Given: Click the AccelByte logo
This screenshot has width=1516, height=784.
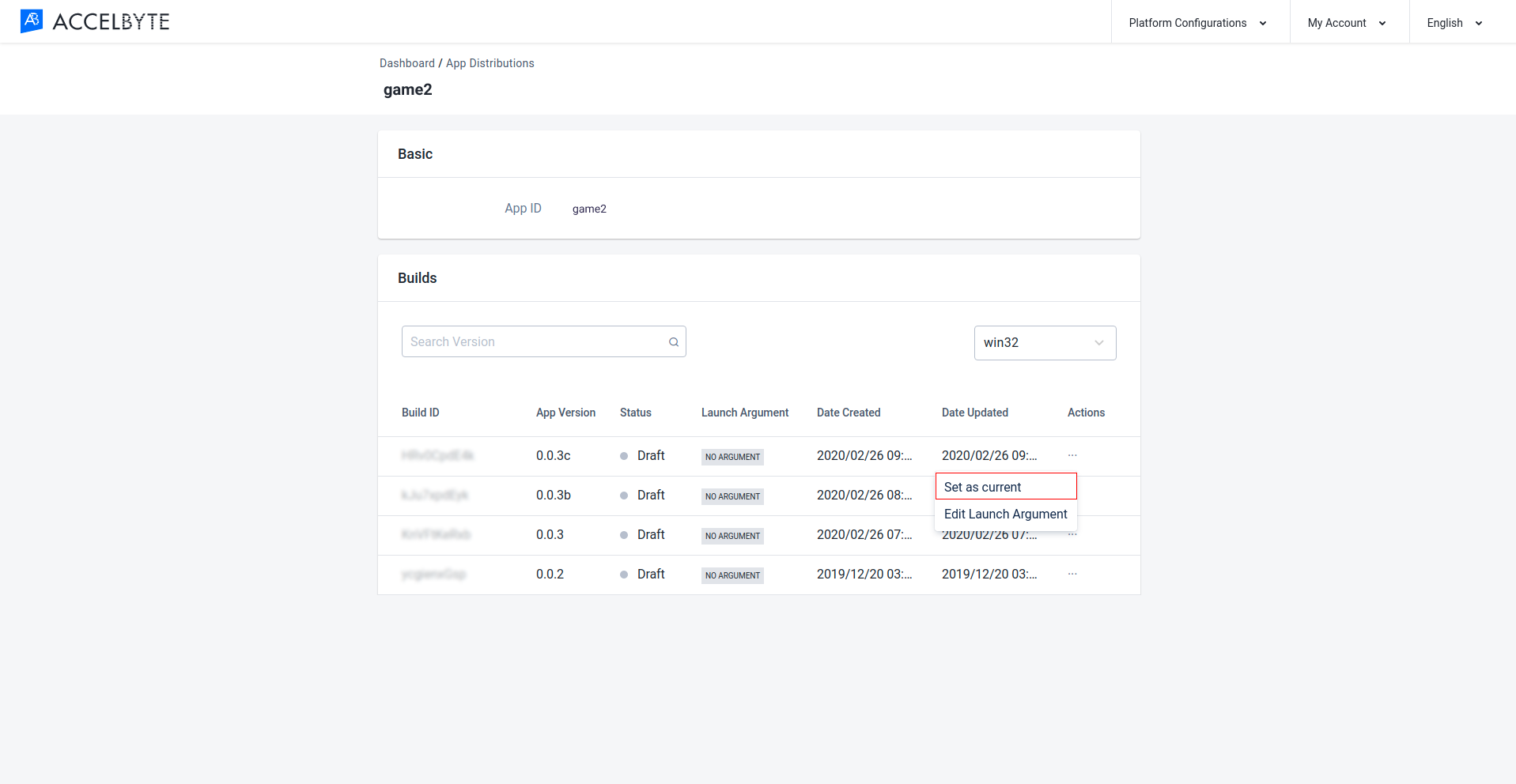Looking at the screenshot, I should tap(95, 21).
